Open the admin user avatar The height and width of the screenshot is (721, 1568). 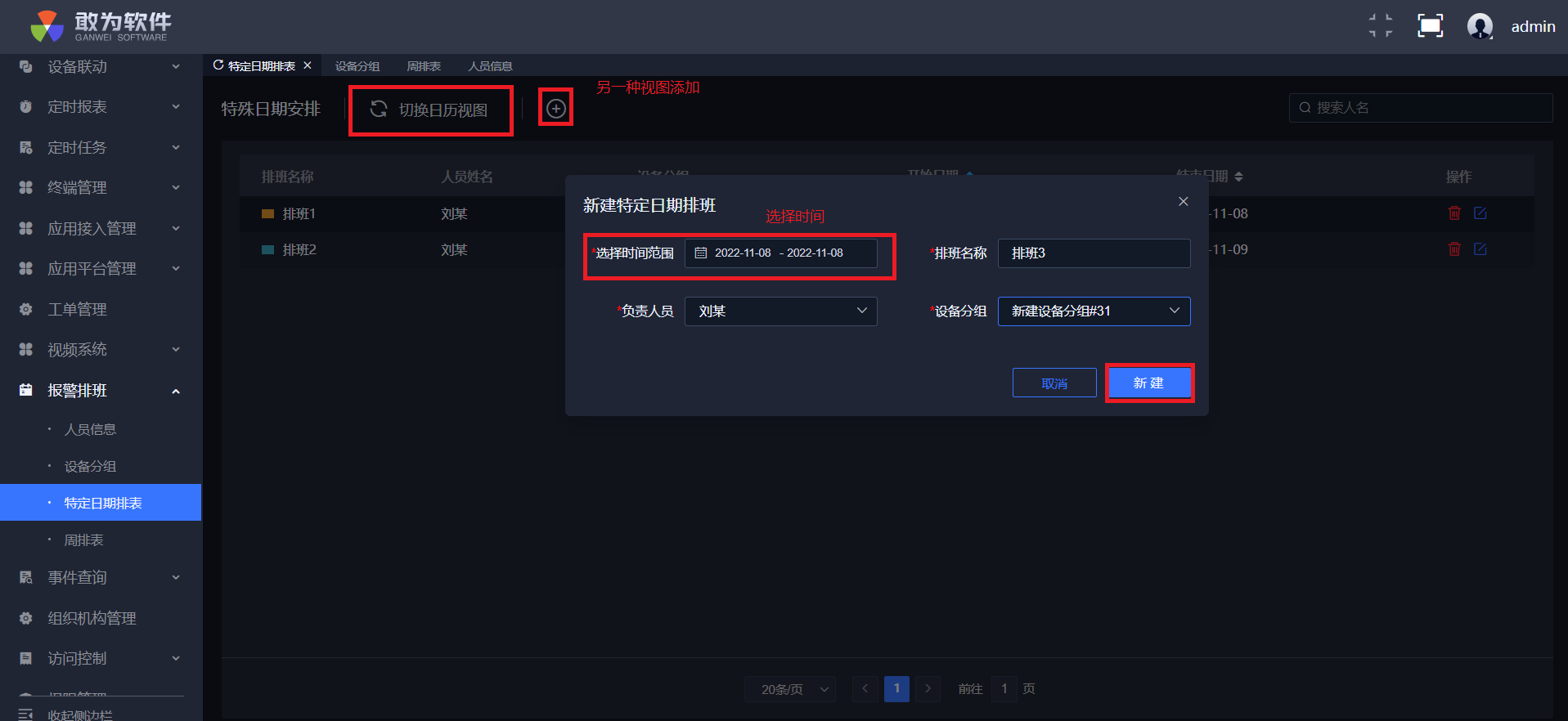point(1480,26)
